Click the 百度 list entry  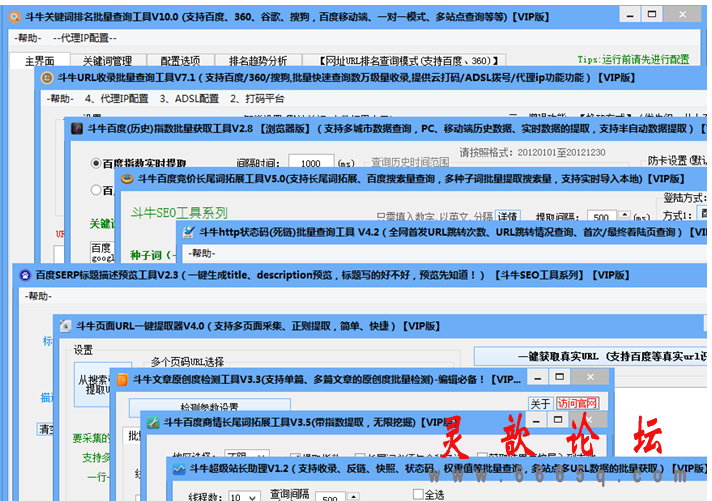101,248
